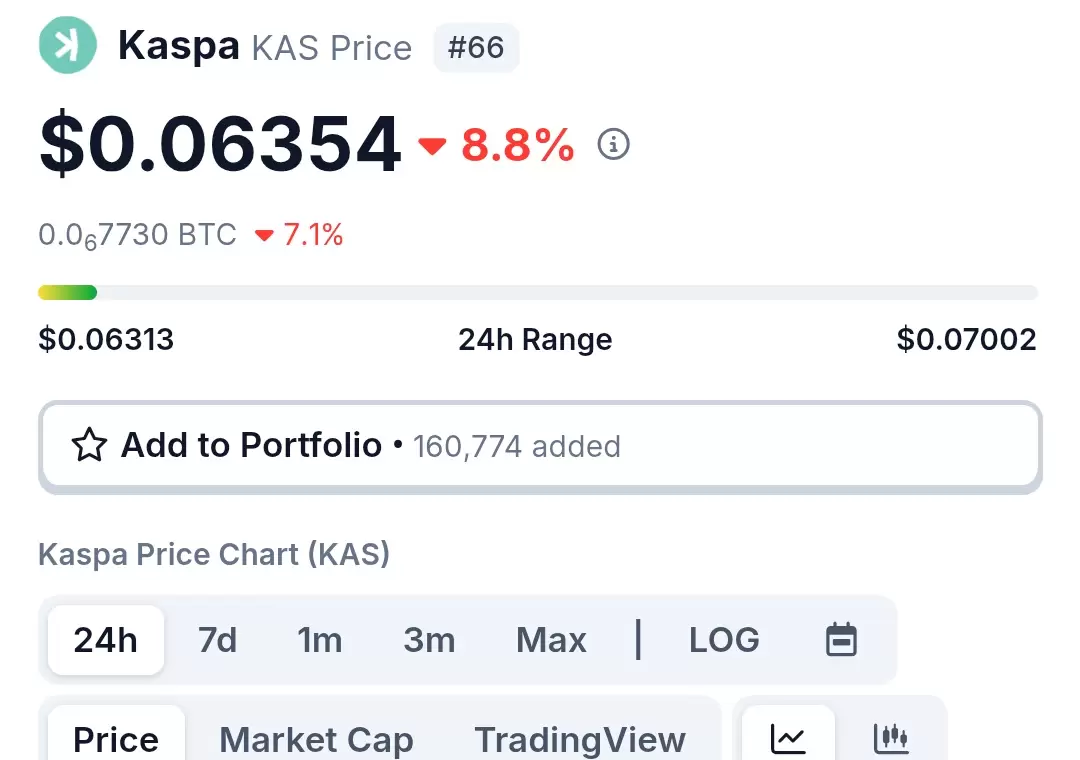Select the 7d timeframe option
Image resolution: width=1080 pixels, height=760 pixels.
pos(217,640)
